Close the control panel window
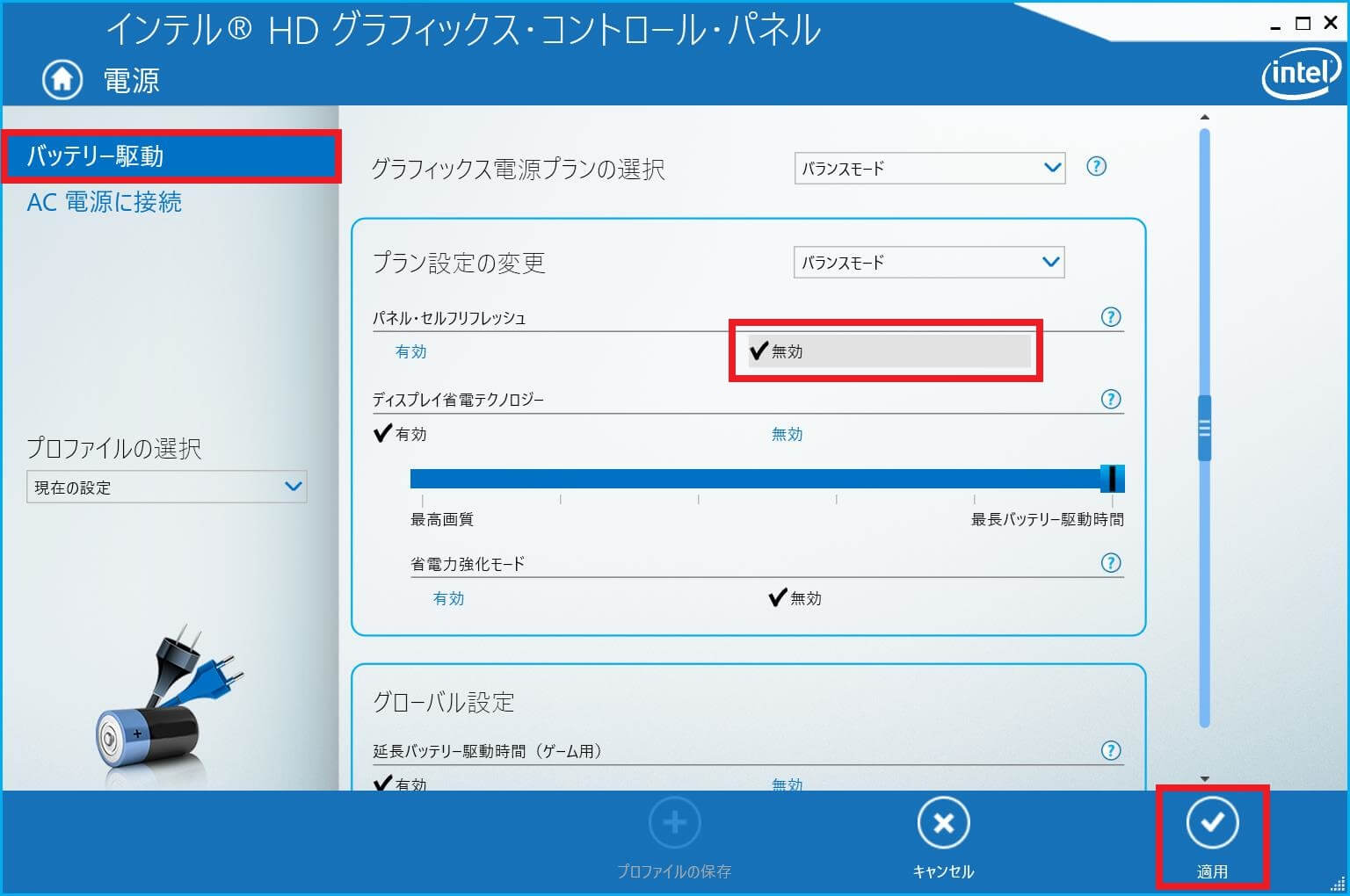Screen dimensions: 1350x896 [x=1330, y=23]
